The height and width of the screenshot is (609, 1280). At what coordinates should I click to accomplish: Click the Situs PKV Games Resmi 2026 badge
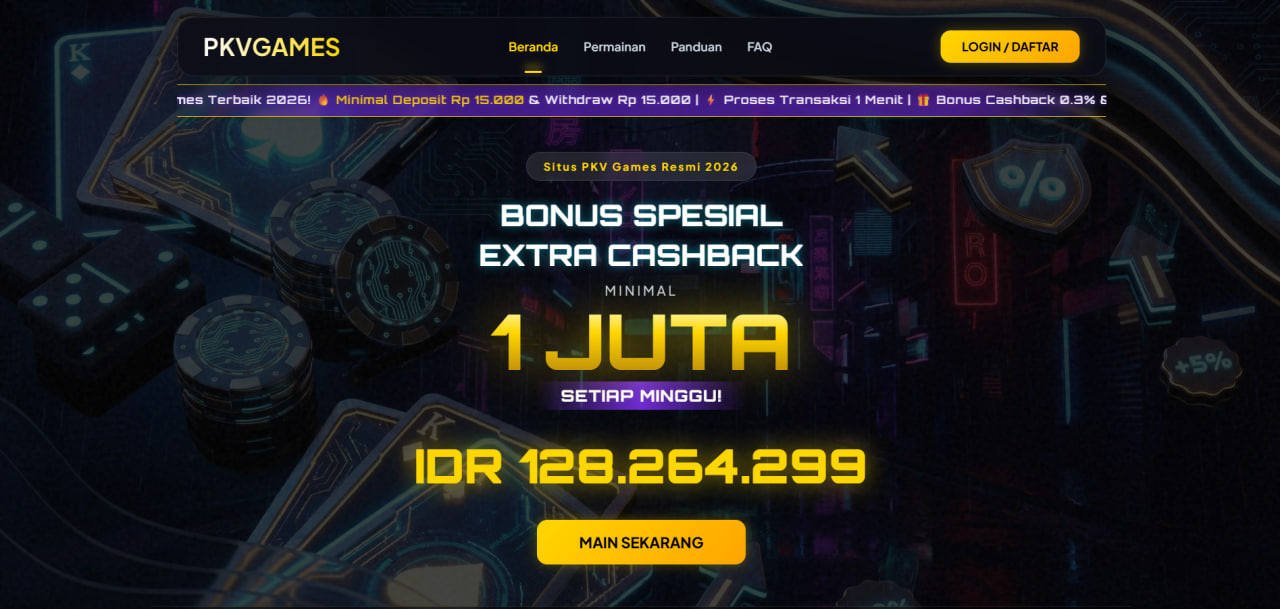coord(641,167)
